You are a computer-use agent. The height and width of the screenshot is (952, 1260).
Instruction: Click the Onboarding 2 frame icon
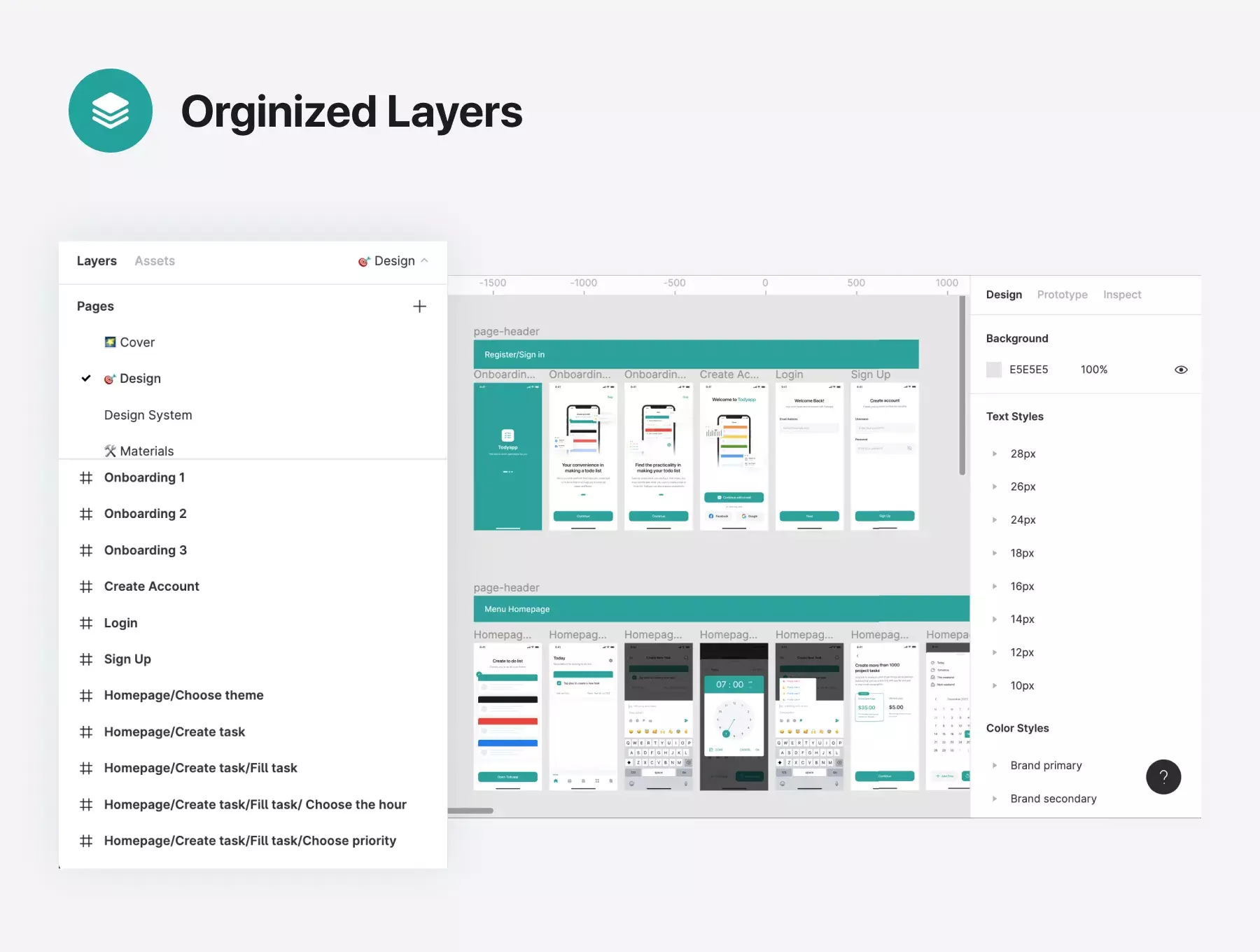pos(86,514)
